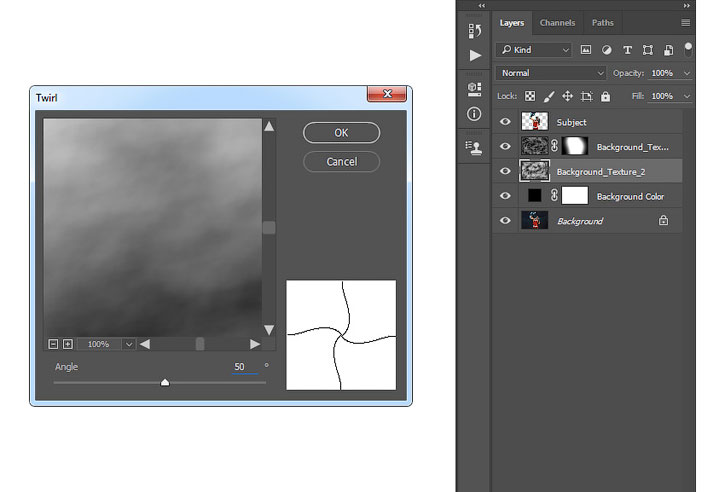725x492 pixels.
Task: Open Twirl preview zoom percentage dropdown
Action: (x=129, y=344)
